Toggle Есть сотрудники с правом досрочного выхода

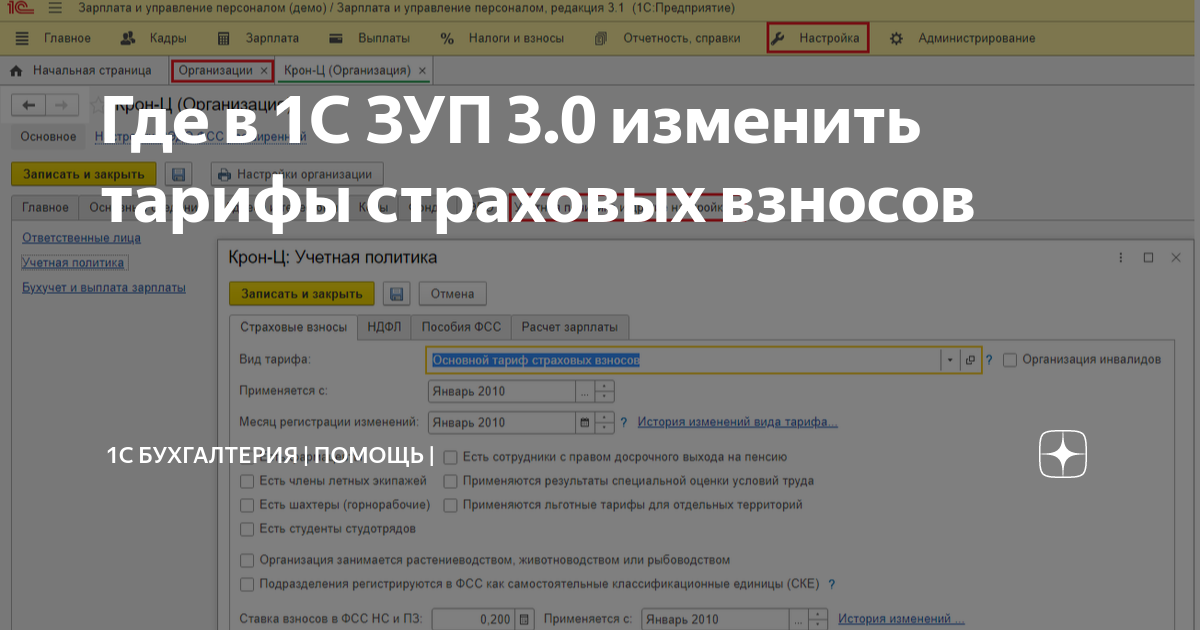click(x=451, y=457)
